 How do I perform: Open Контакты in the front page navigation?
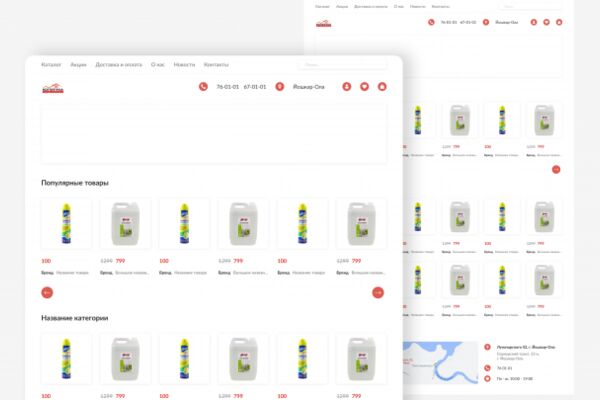pyautogui.click(x=216, y=65)
